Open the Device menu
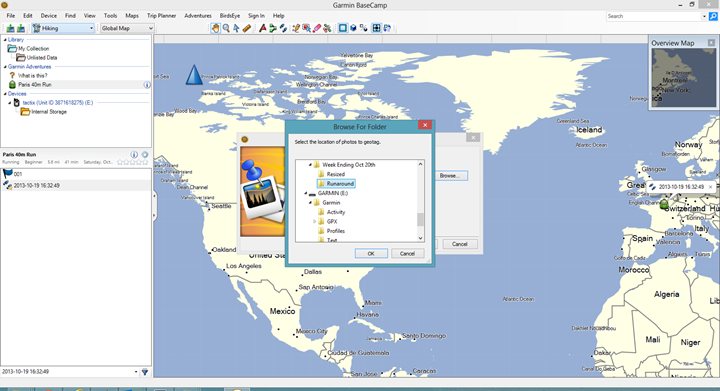 (48, 16)
